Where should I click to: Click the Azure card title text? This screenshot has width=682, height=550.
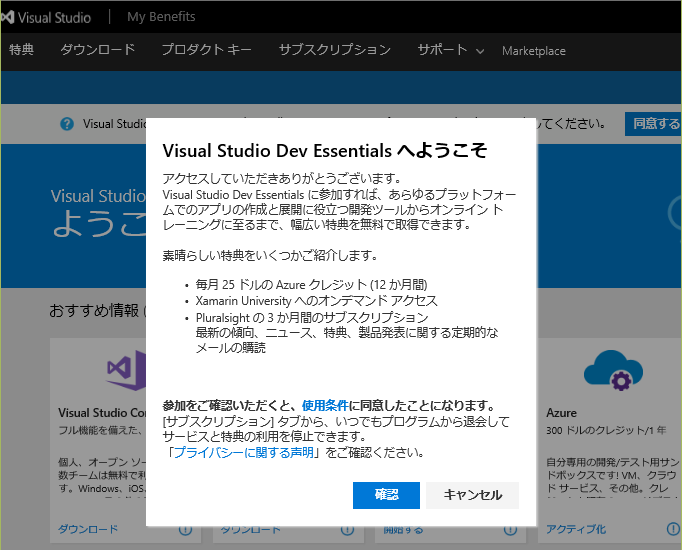click(561, 413)
